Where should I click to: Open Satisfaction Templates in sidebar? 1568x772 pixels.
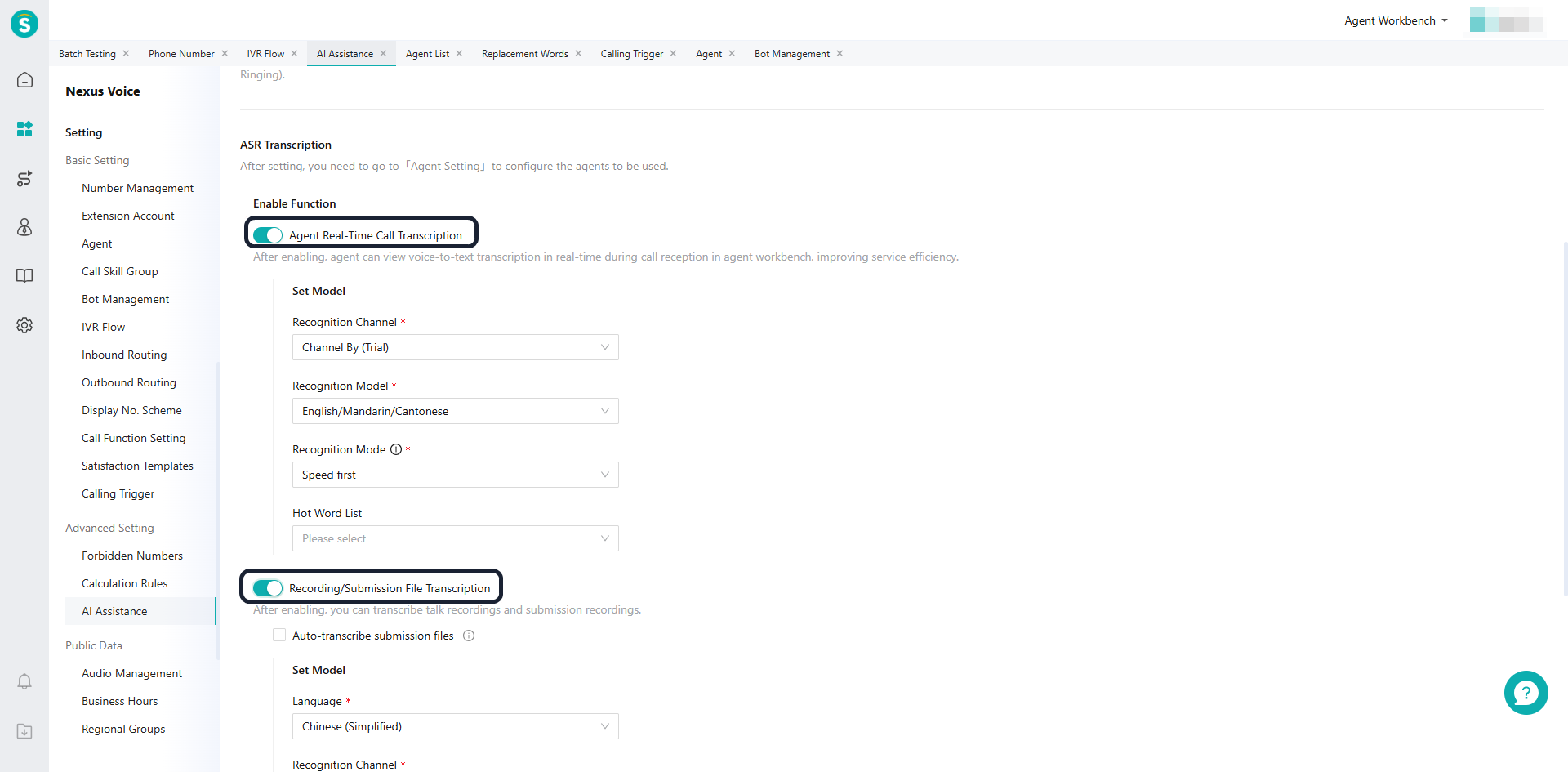(x=137, y=466)
